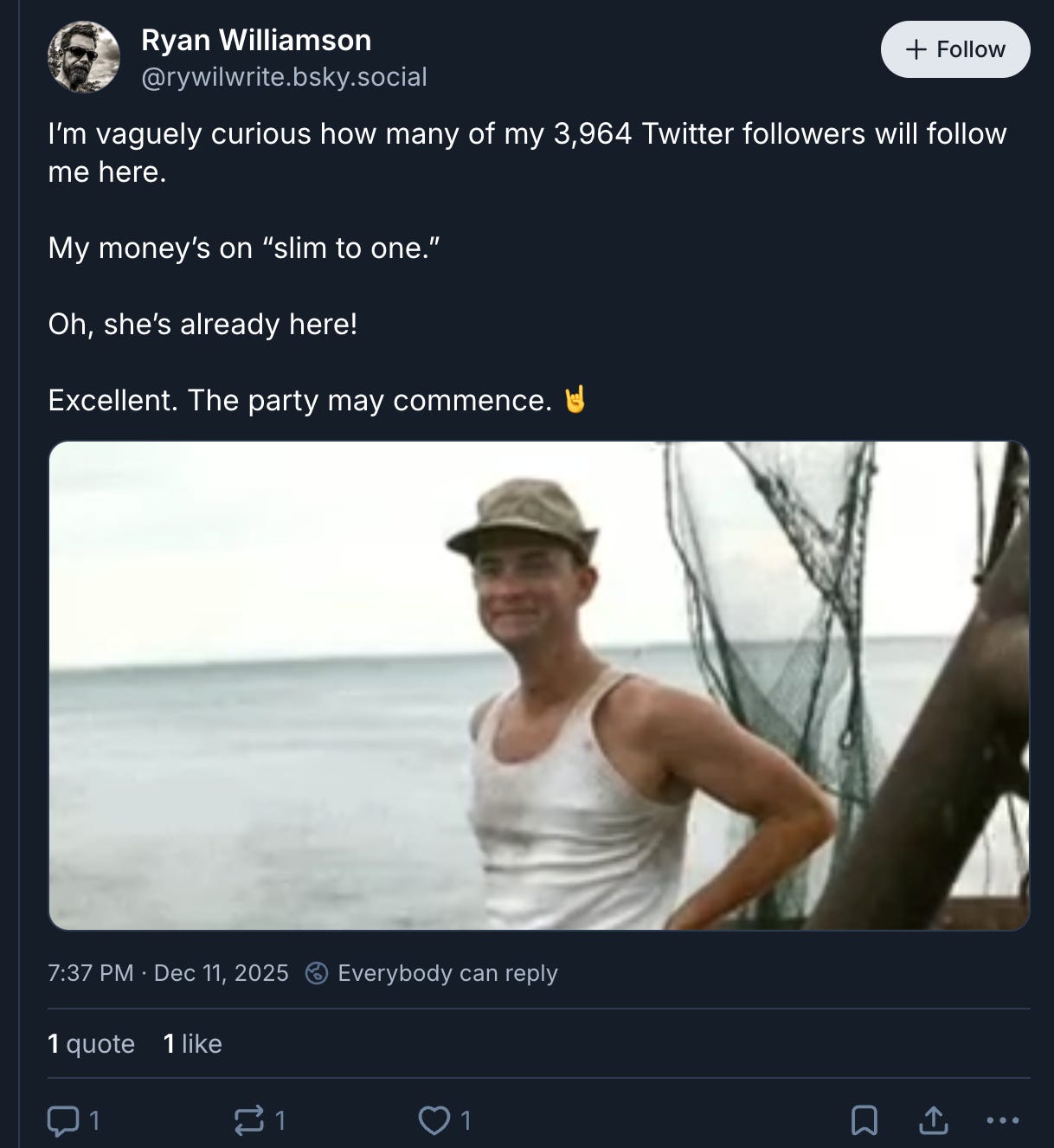Screen dimensions: 1054x1148
Task: Repost this post using the repost icon
Action: click(x=249, y=1121)
